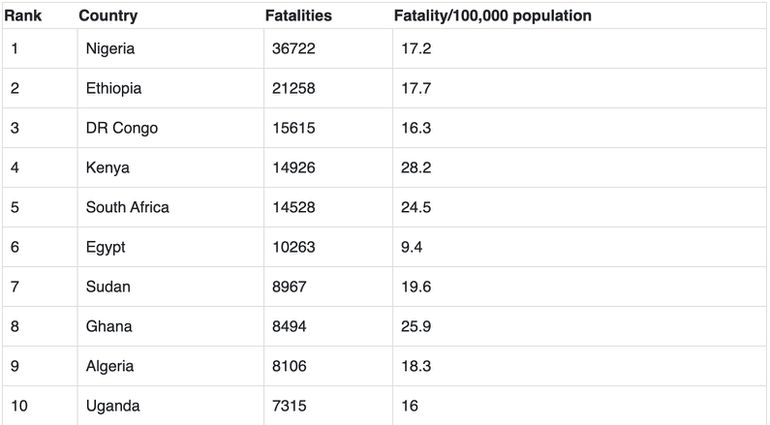Select the Kenya country cell
The image size is (770, 425).
(107, 168)
